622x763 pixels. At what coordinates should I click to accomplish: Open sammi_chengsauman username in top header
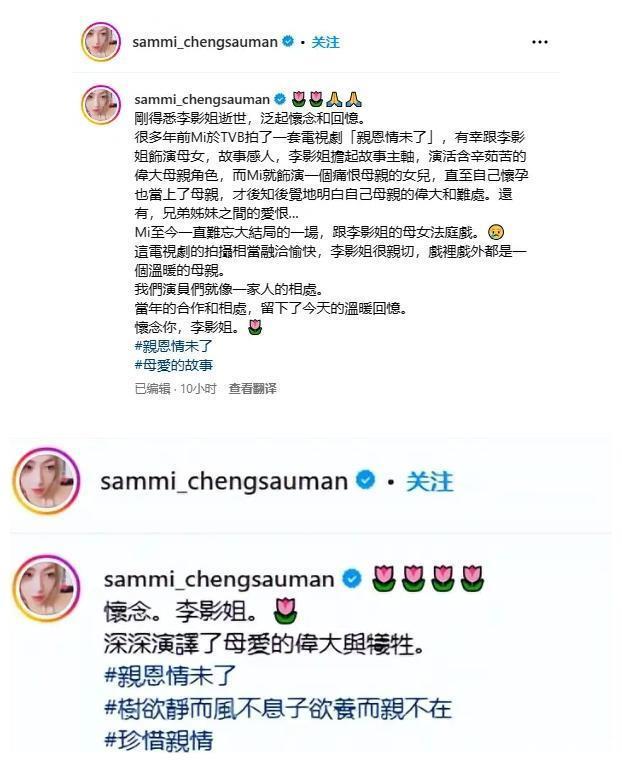(205, 42)
